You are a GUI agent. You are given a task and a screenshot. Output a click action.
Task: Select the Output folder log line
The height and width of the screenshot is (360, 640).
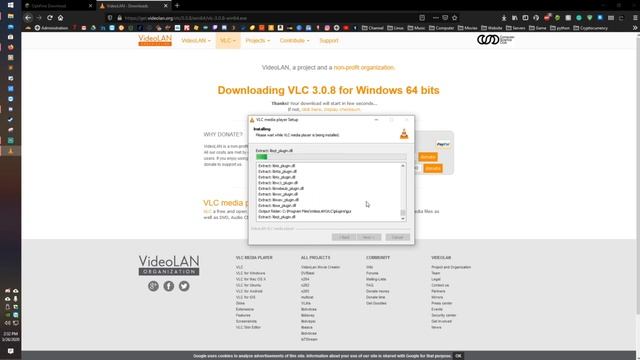[304, 211]
